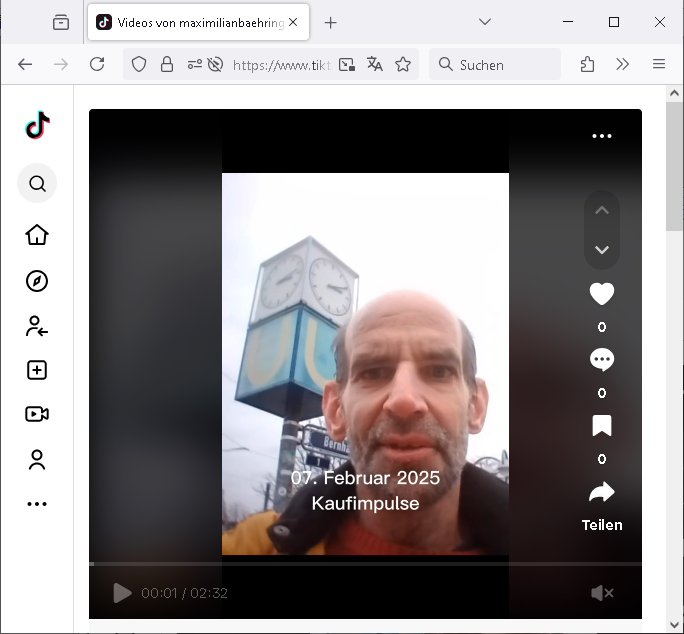The height and width of the screenshot is (634, 684).
Task: Bookmark the video to favorites
Action: [601, 426]
